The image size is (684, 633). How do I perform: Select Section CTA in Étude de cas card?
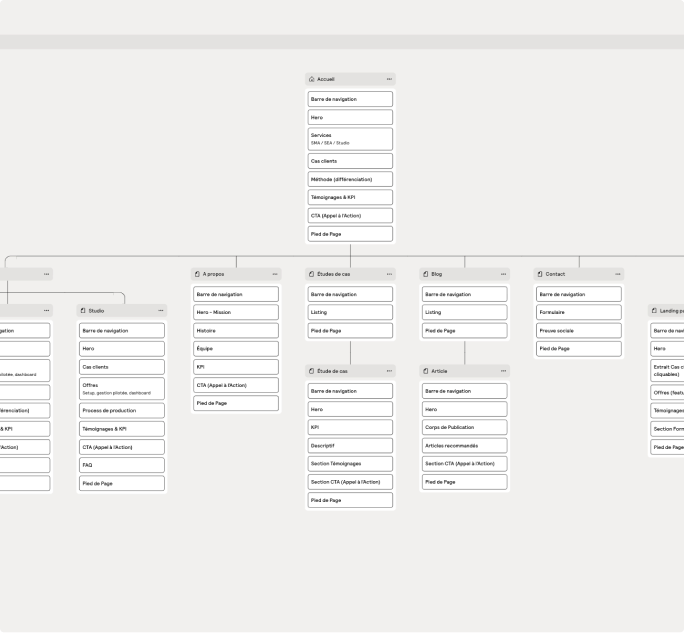click(x=350, y=482)
